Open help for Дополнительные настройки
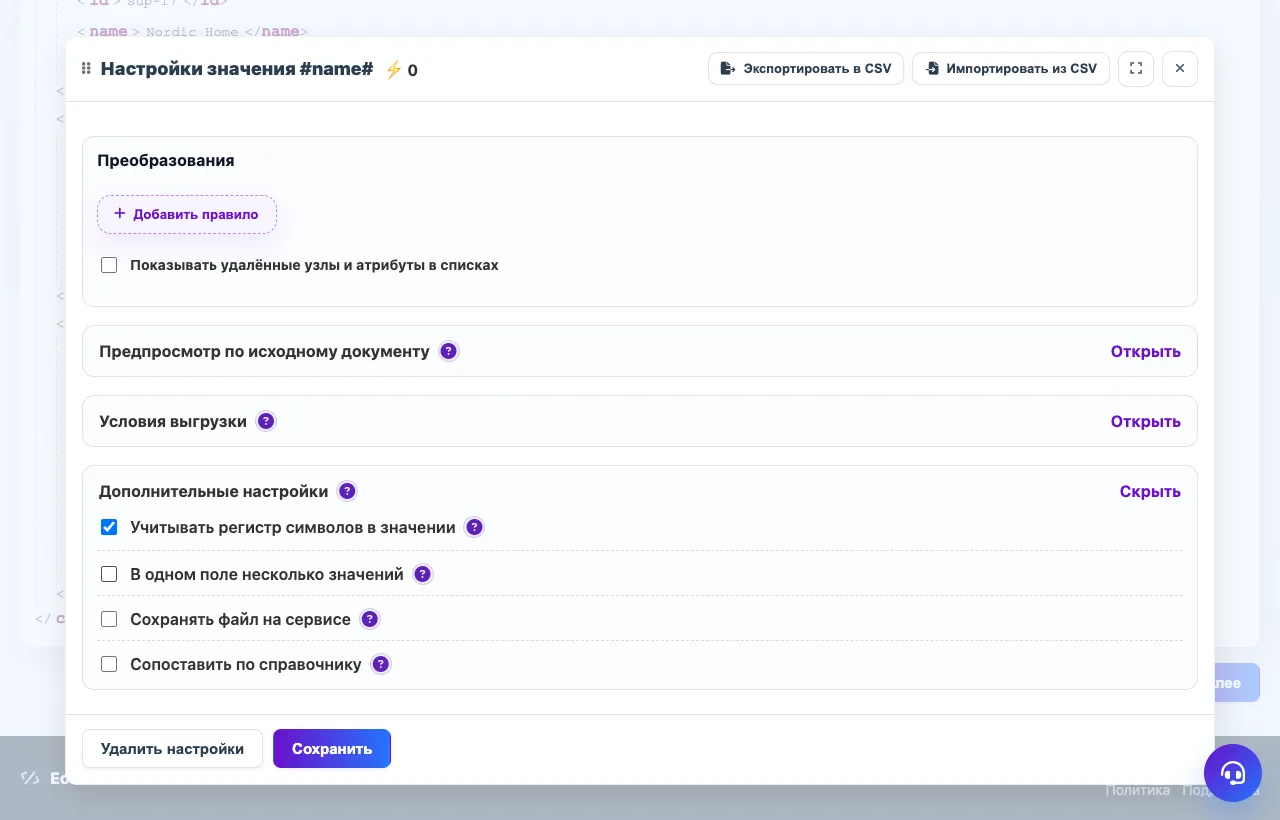 click(347, 491)
